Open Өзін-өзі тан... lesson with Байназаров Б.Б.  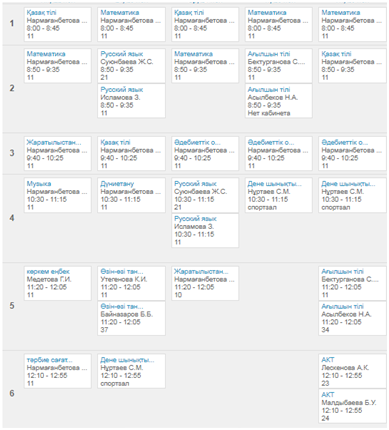click(122, 306)
